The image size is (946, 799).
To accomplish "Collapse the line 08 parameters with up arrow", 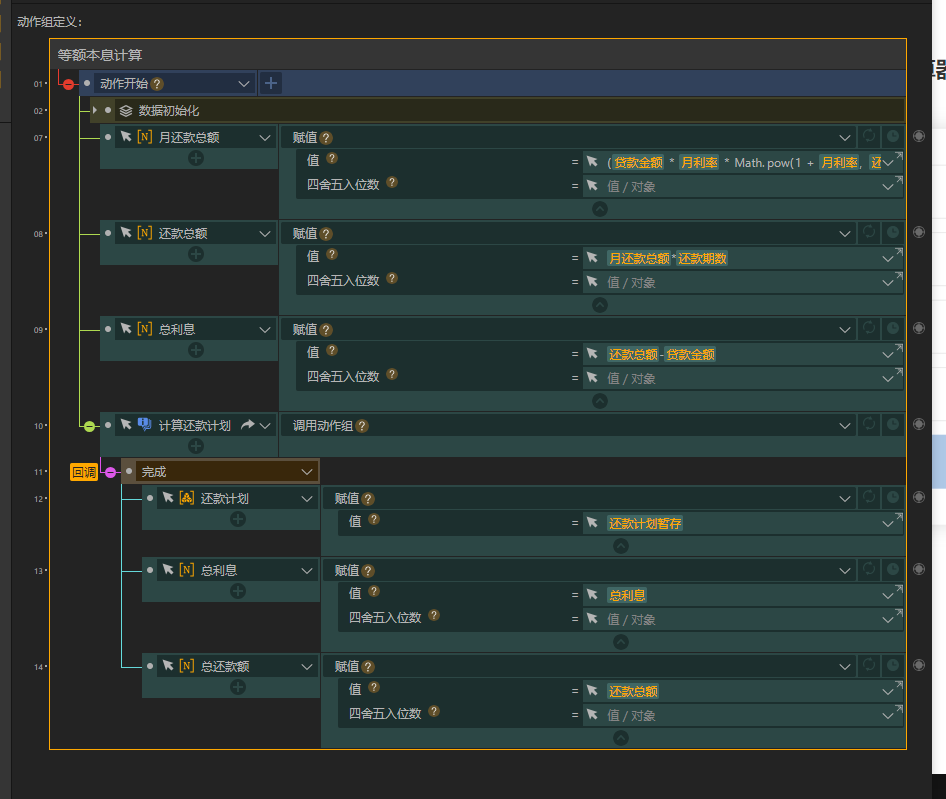I will pyautogui.click(x=600, y=305).
